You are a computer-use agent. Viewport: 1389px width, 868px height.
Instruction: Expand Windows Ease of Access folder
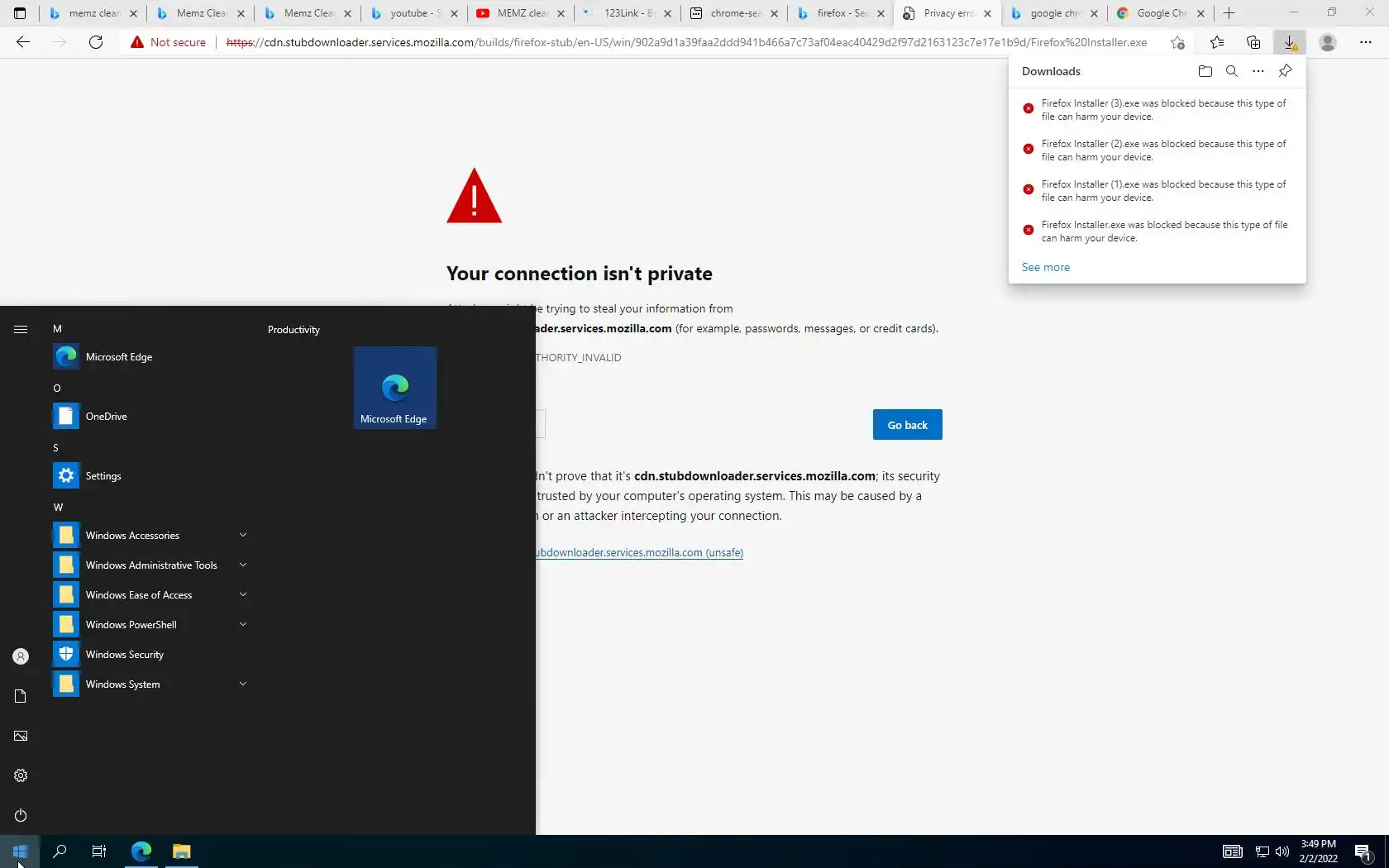(x=150, y=595)
